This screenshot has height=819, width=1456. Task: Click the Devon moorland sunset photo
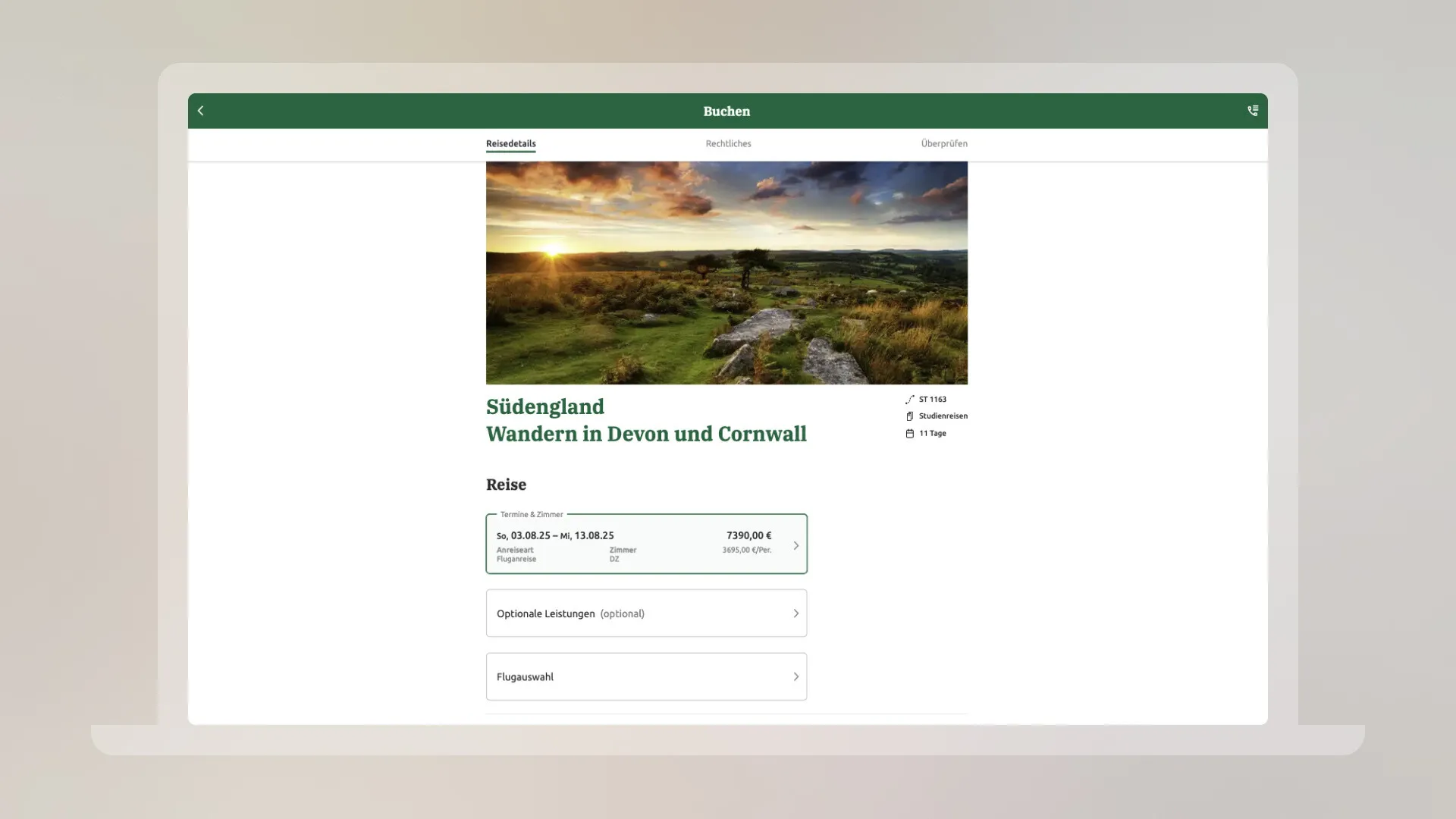[x=726, y=273]
